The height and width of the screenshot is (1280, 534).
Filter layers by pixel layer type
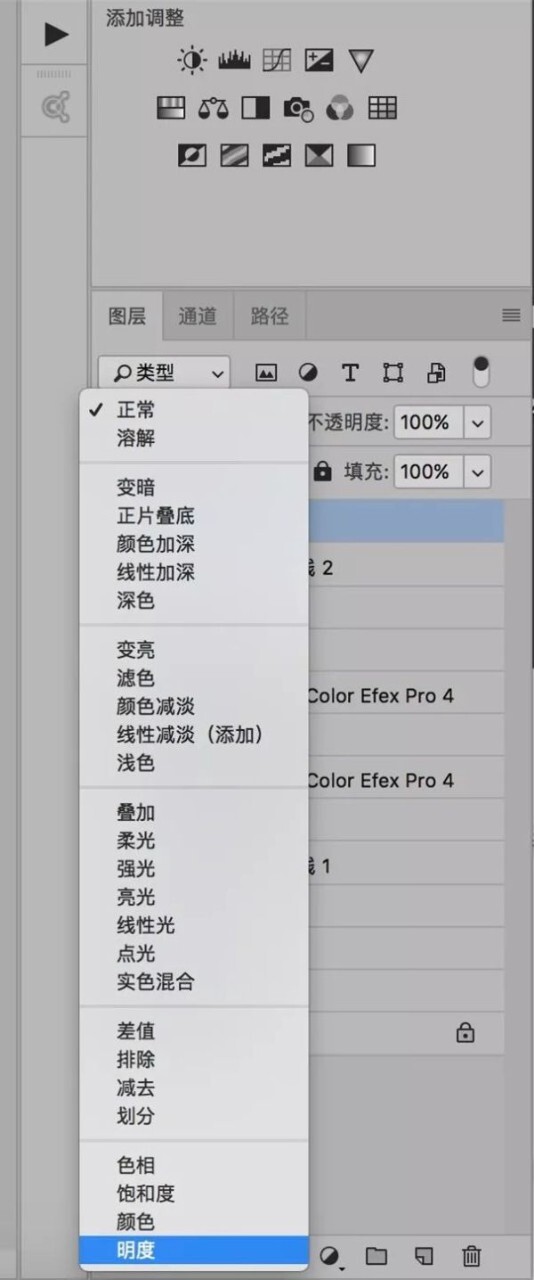click(266, 373)
